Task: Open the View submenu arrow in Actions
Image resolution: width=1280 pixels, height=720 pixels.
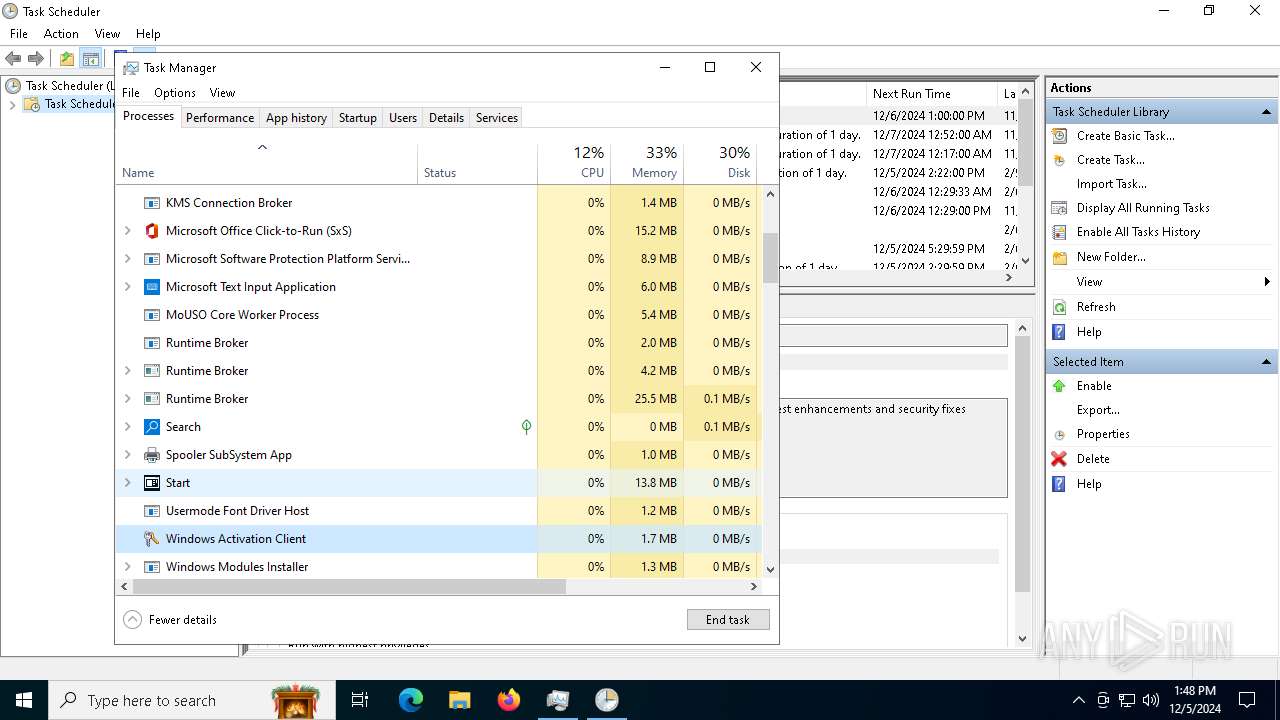Action: (1267, 282)
